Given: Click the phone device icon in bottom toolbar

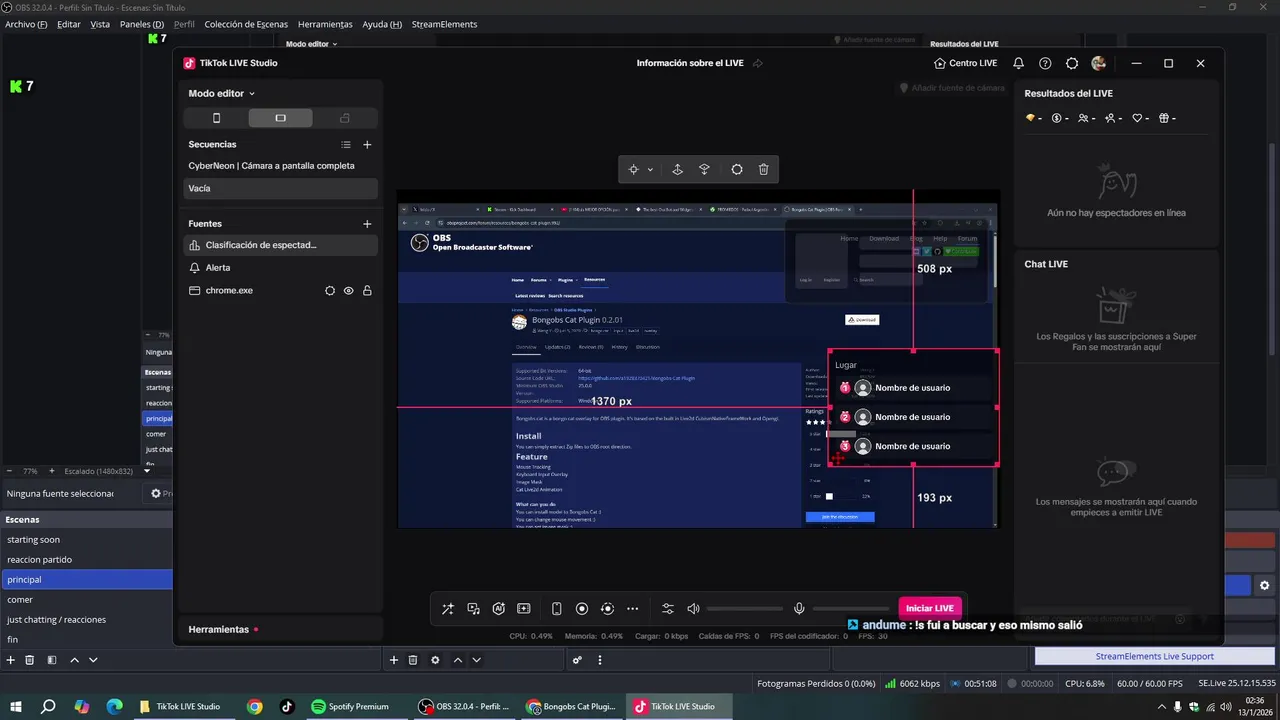Looking at the screenshot, I should tap(557, 608).
